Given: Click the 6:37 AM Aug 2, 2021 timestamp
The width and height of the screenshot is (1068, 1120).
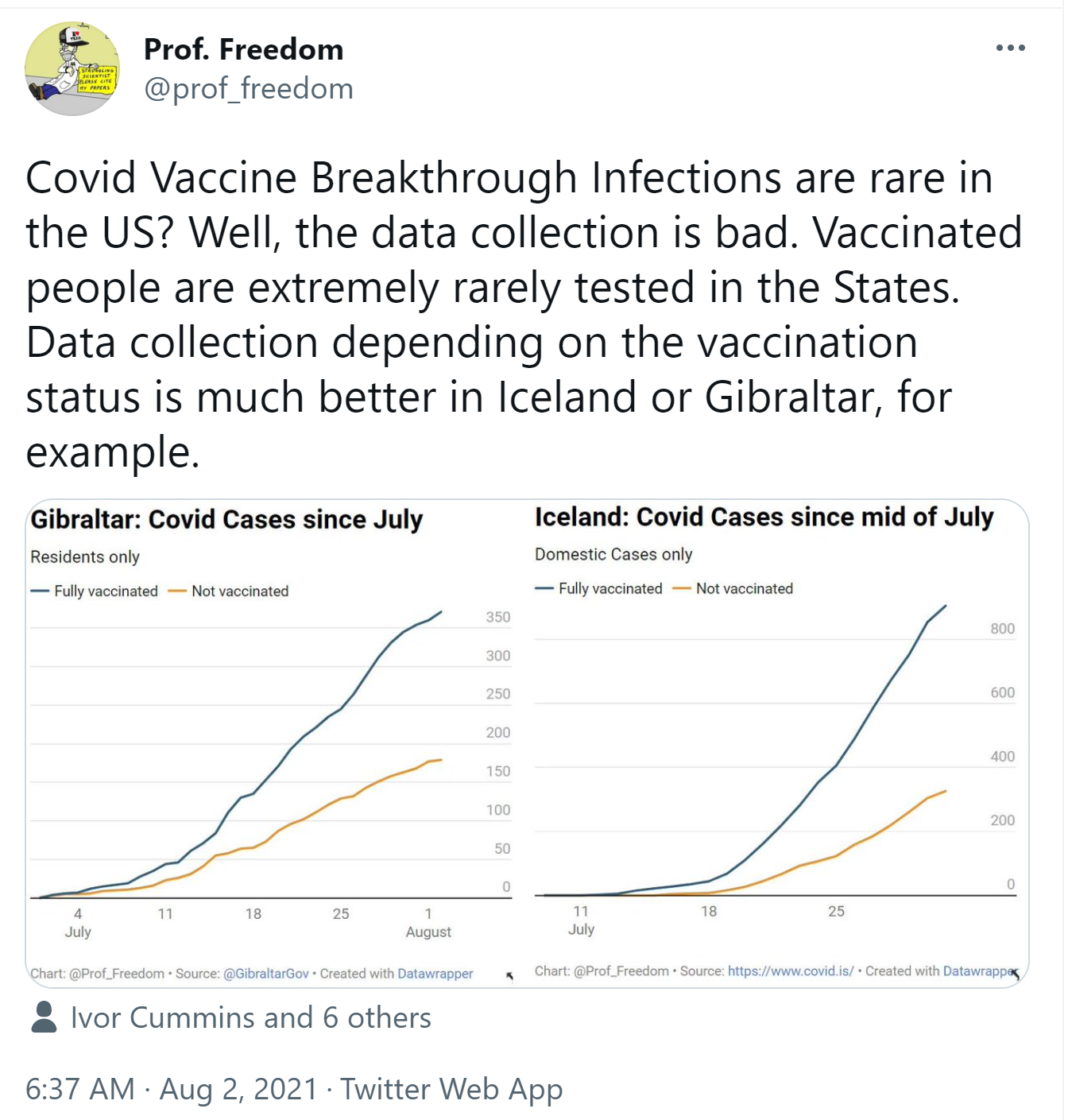Looking at the screenshot, I should [171, 1089].
